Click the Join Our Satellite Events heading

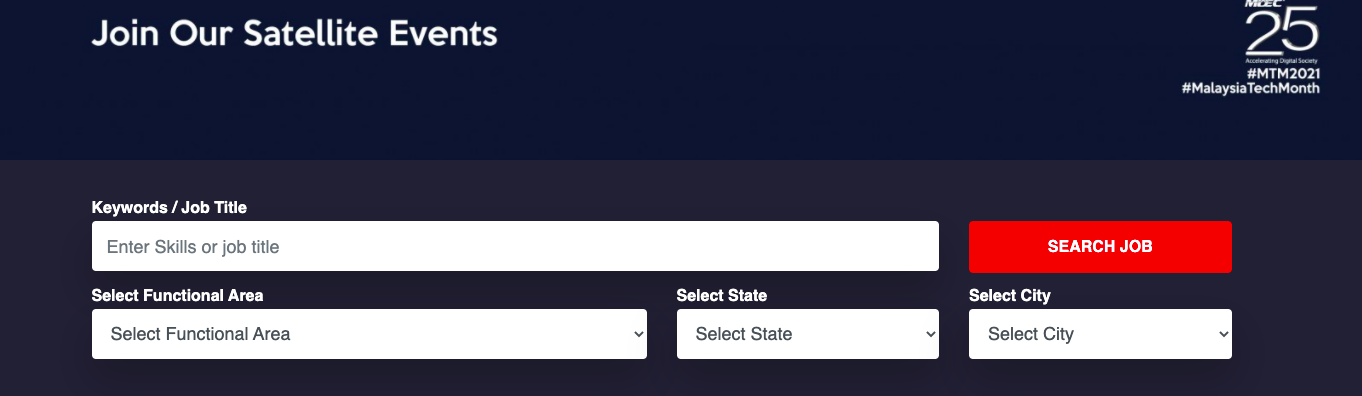point(294,34)
